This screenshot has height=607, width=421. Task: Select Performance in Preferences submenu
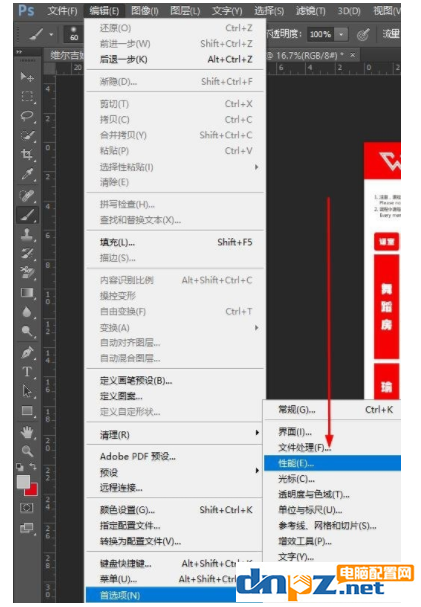click(x=332, y=463)
